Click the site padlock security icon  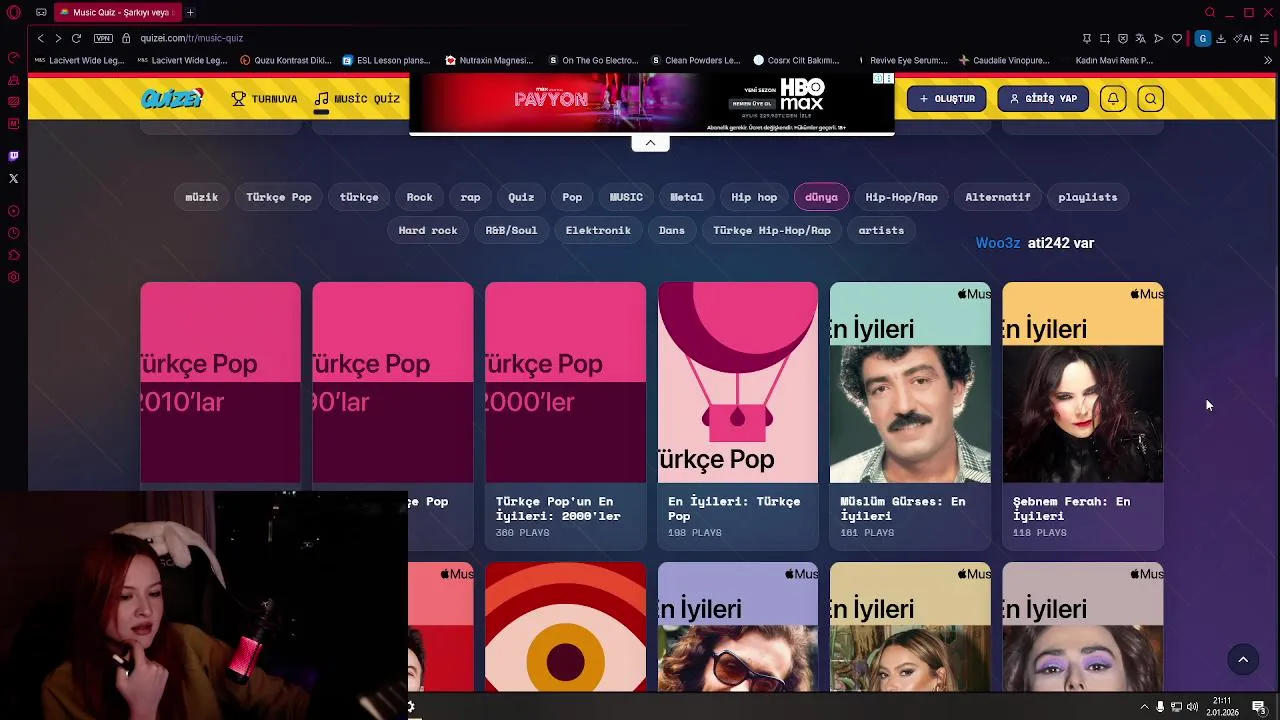126,38
